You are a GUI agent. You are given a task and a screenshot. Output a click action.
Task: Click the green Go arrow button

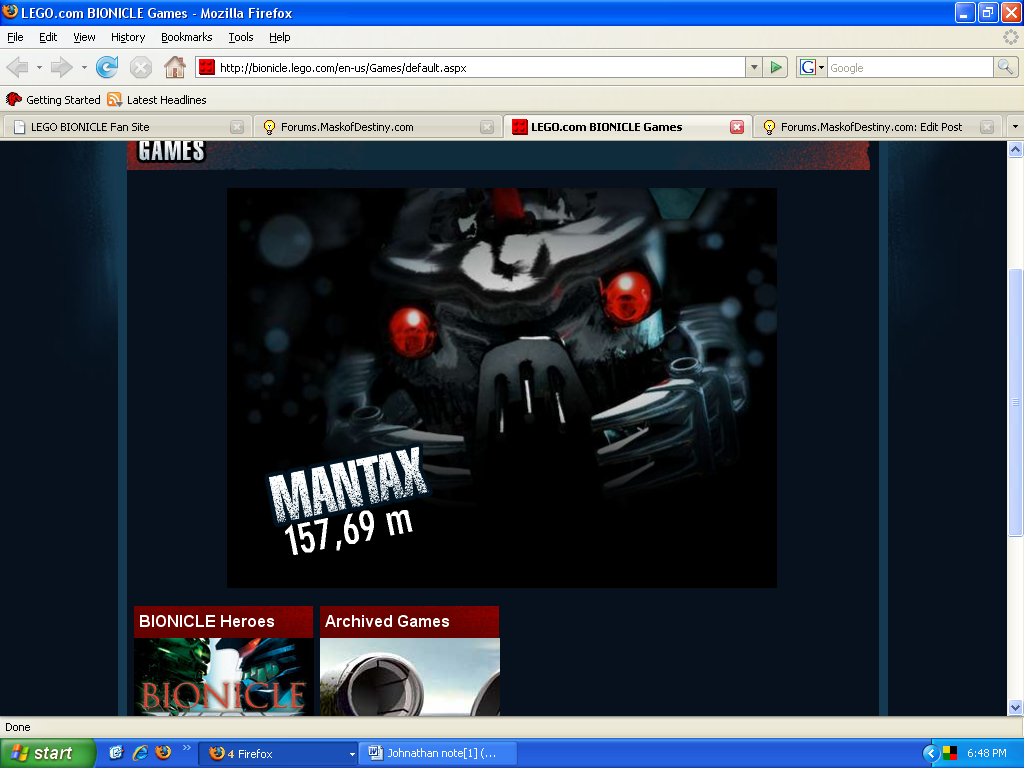[776, 67]
